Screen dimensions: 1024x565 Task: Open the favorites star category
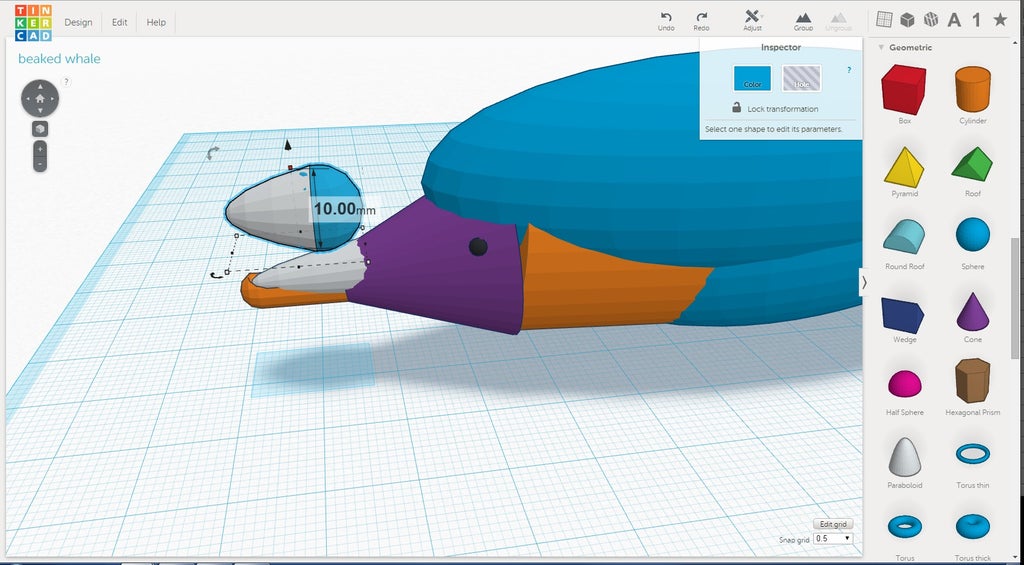click(1000, 20)
